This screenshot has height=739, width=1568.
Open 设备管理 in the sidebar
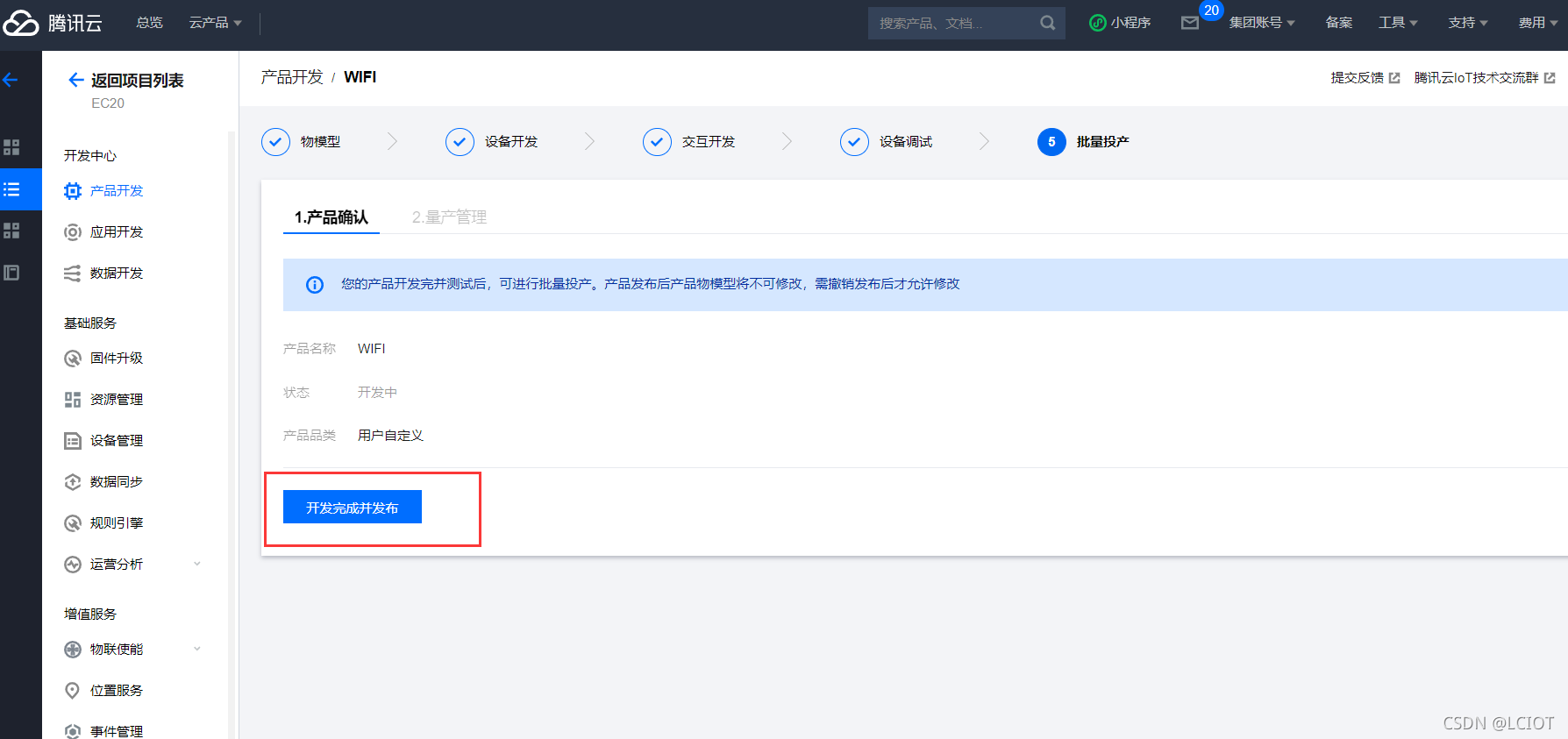(117, 441)
